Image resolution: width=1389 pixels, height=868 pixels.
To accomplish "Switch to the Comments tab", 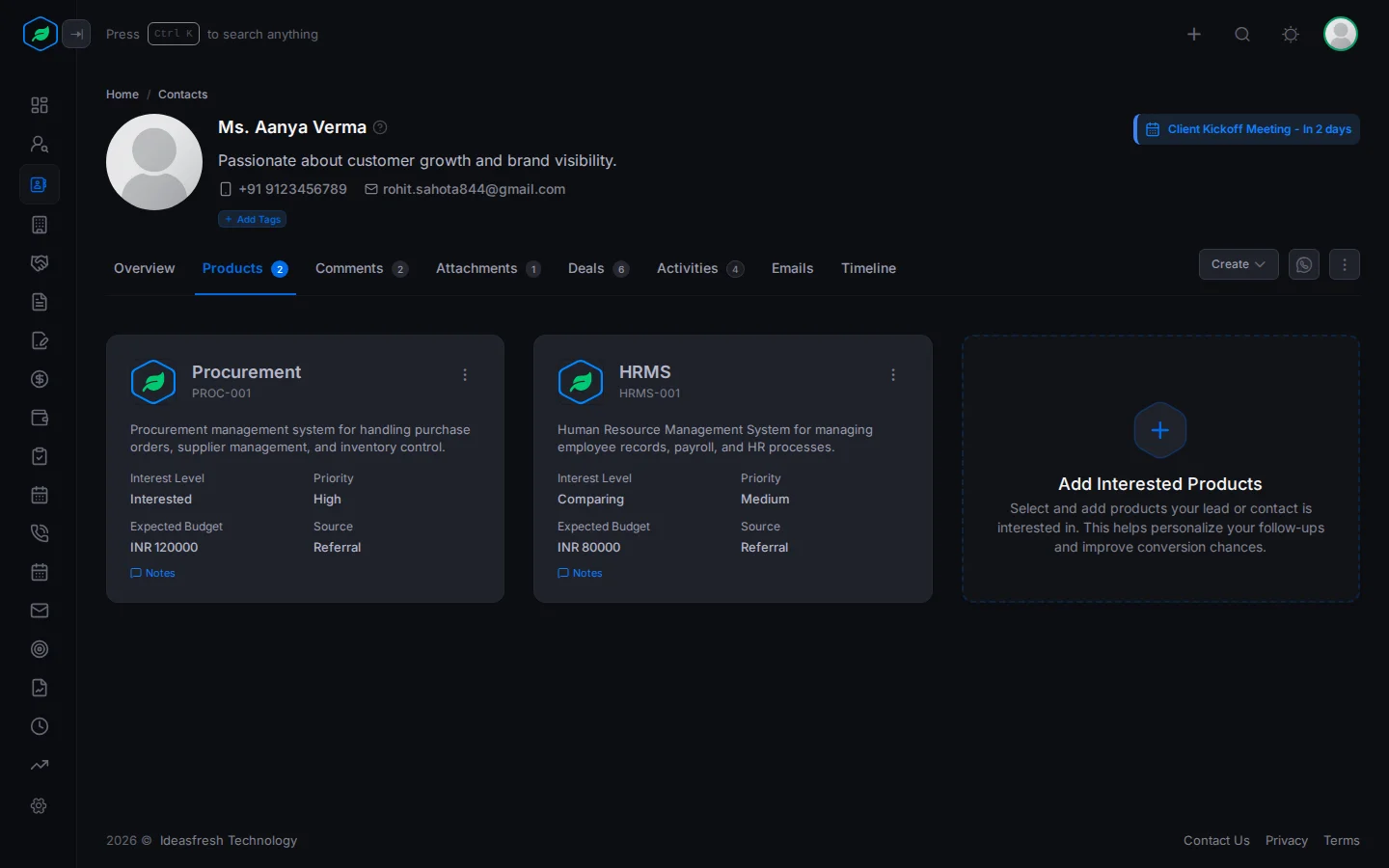I will click(x=362, y=268).
